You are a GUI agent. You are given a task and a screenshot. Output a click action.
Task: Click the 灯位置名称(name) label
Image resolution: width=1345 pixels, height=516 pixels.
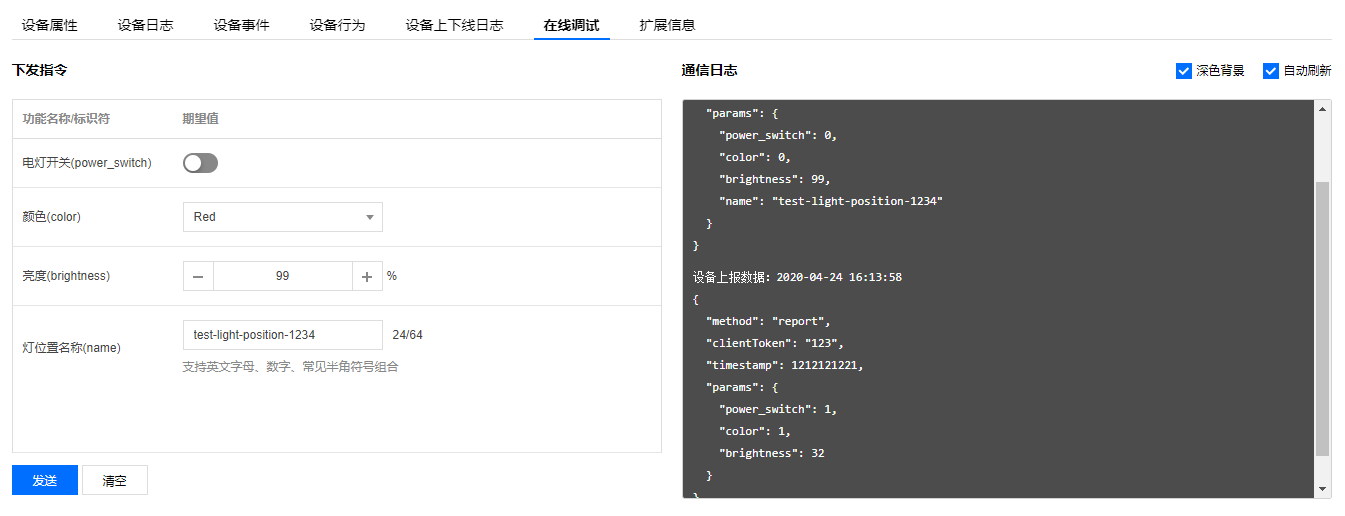(x=71, y=348)
